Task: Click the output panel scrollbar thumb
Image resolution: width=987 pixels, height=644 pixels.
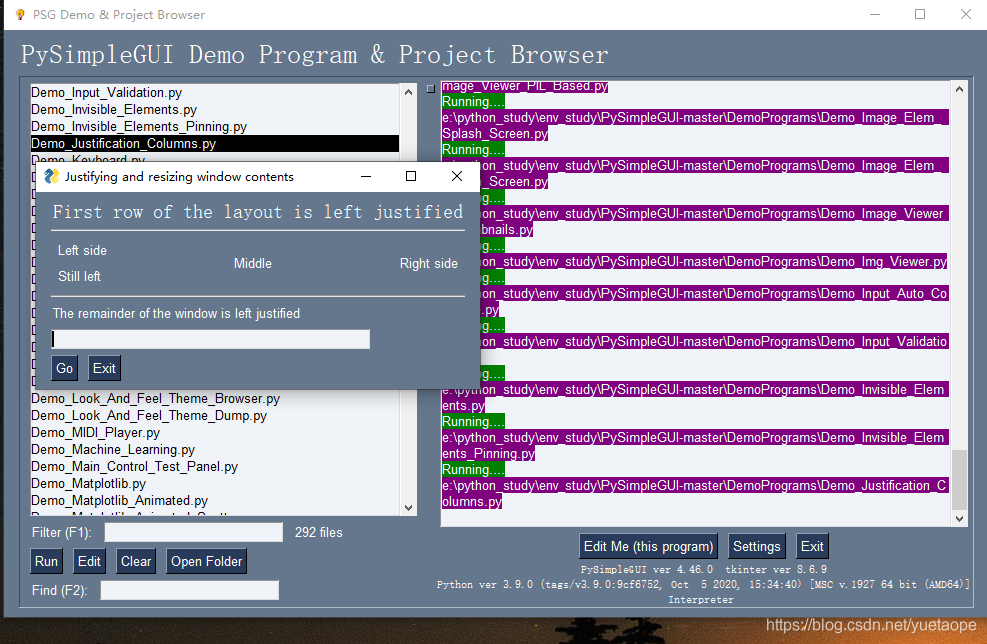Action: (x=959, y=479)
